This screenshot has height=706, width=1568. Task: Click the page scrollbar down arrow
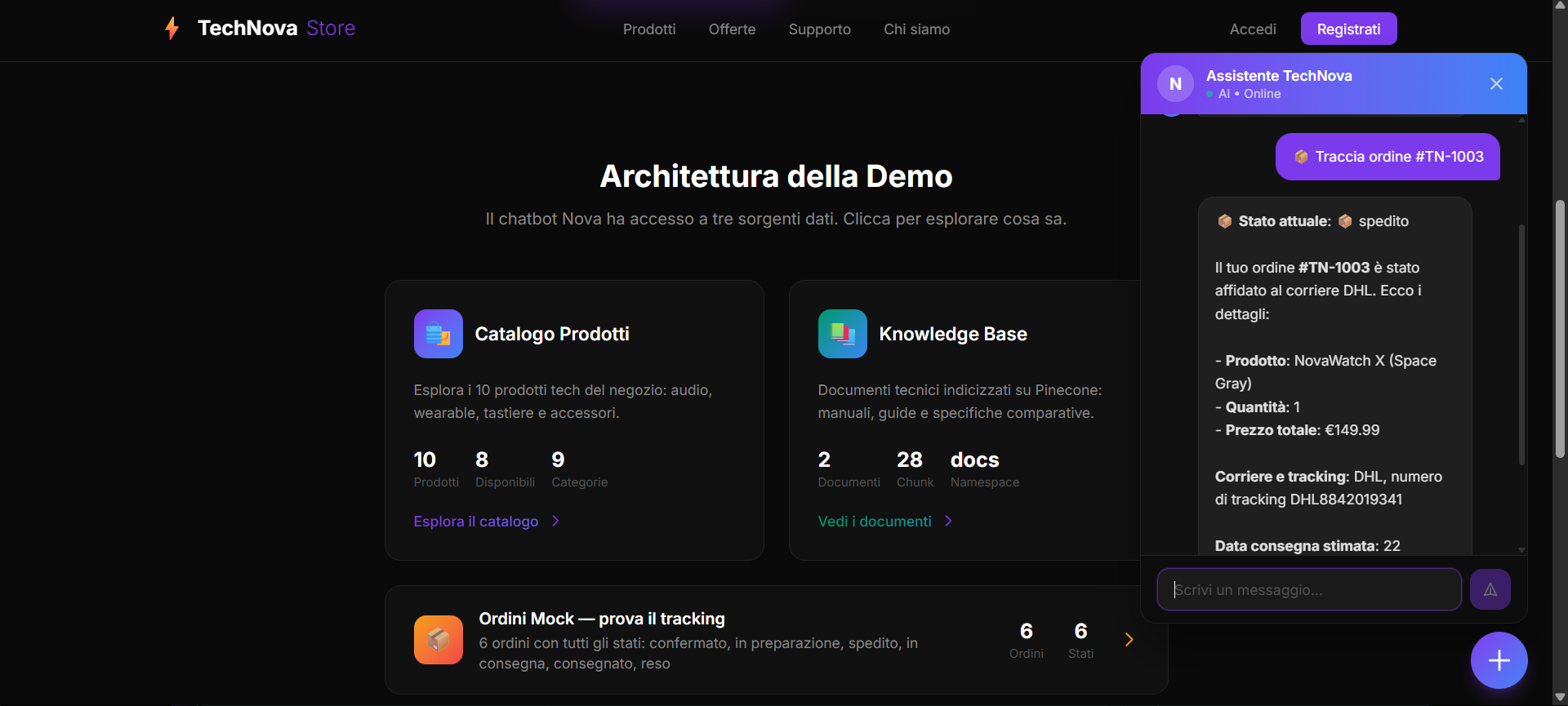[1560, 698]
